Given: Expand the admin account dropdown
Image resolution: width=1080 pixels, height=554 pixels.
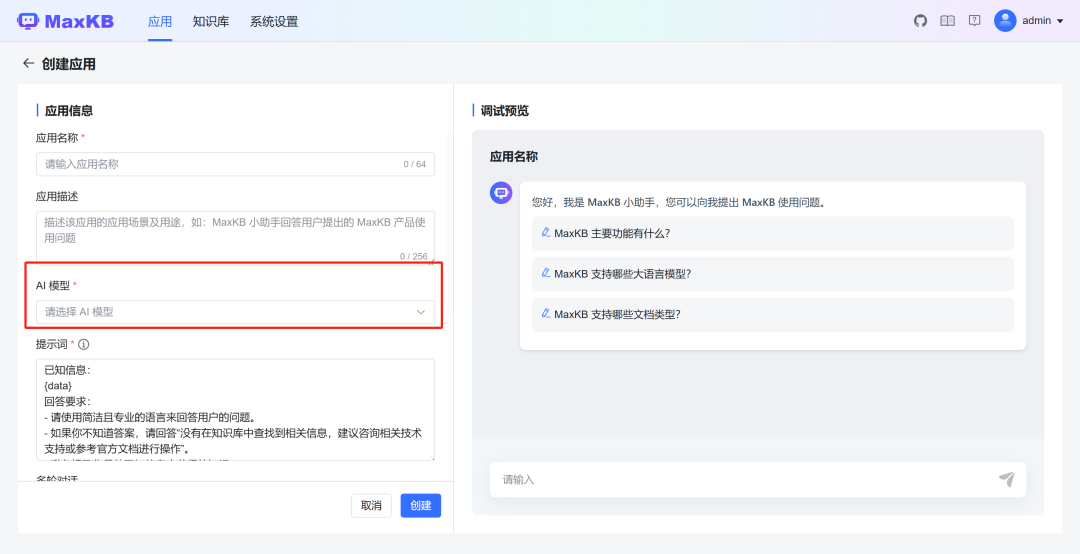Looking at the screenshot, I should point(1060,21).
